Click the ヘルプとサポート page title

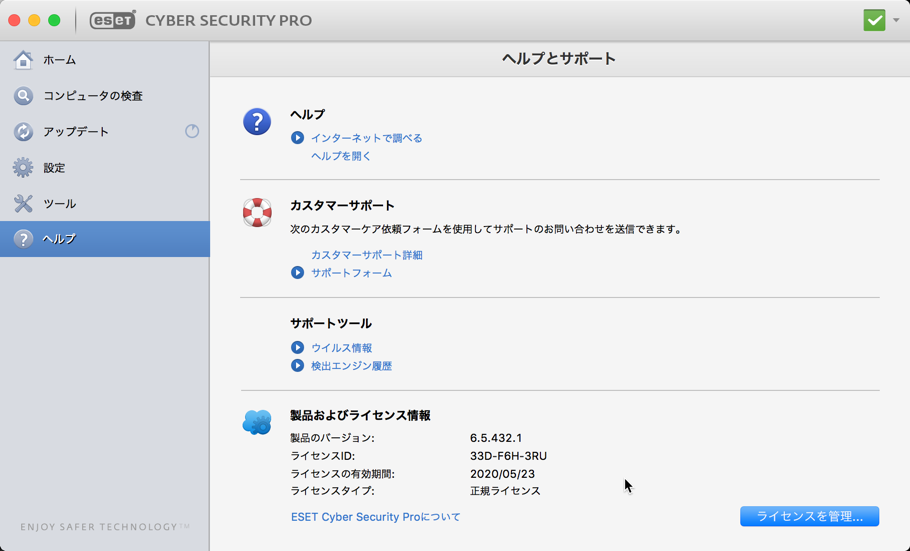tap(559, 59)
